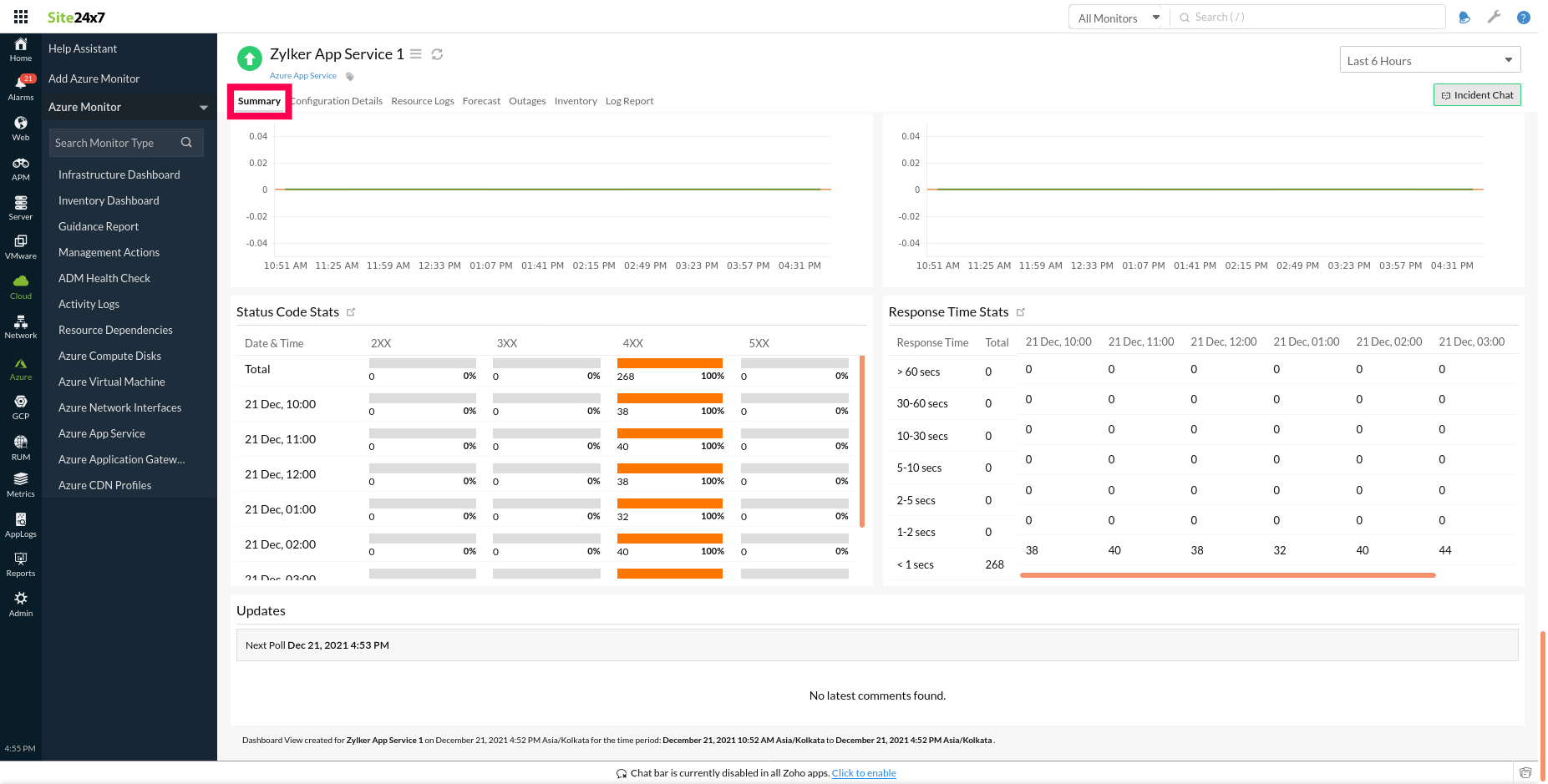Collapse the Azure Monitor sidebar section
Viewport: 1548px width, 784px height.
[x=203, y=107]
